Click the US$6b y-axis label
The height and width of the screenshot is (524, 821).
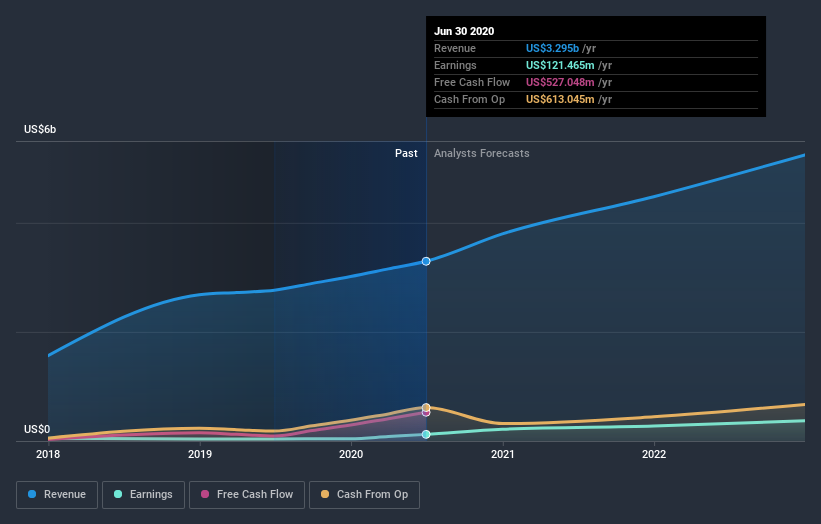click(x=40, y=129)
